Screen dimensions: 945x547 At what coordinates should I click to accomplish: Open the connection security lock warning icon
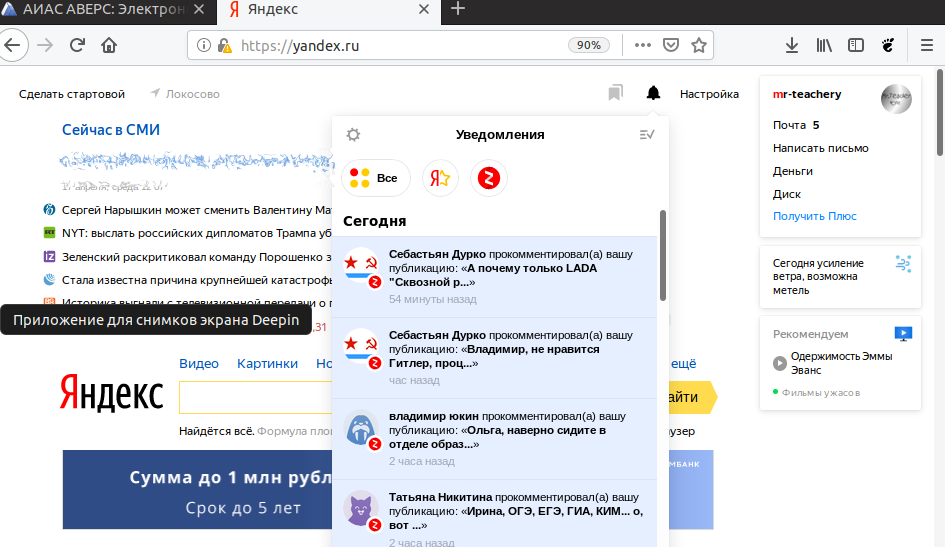pos(224,46)
